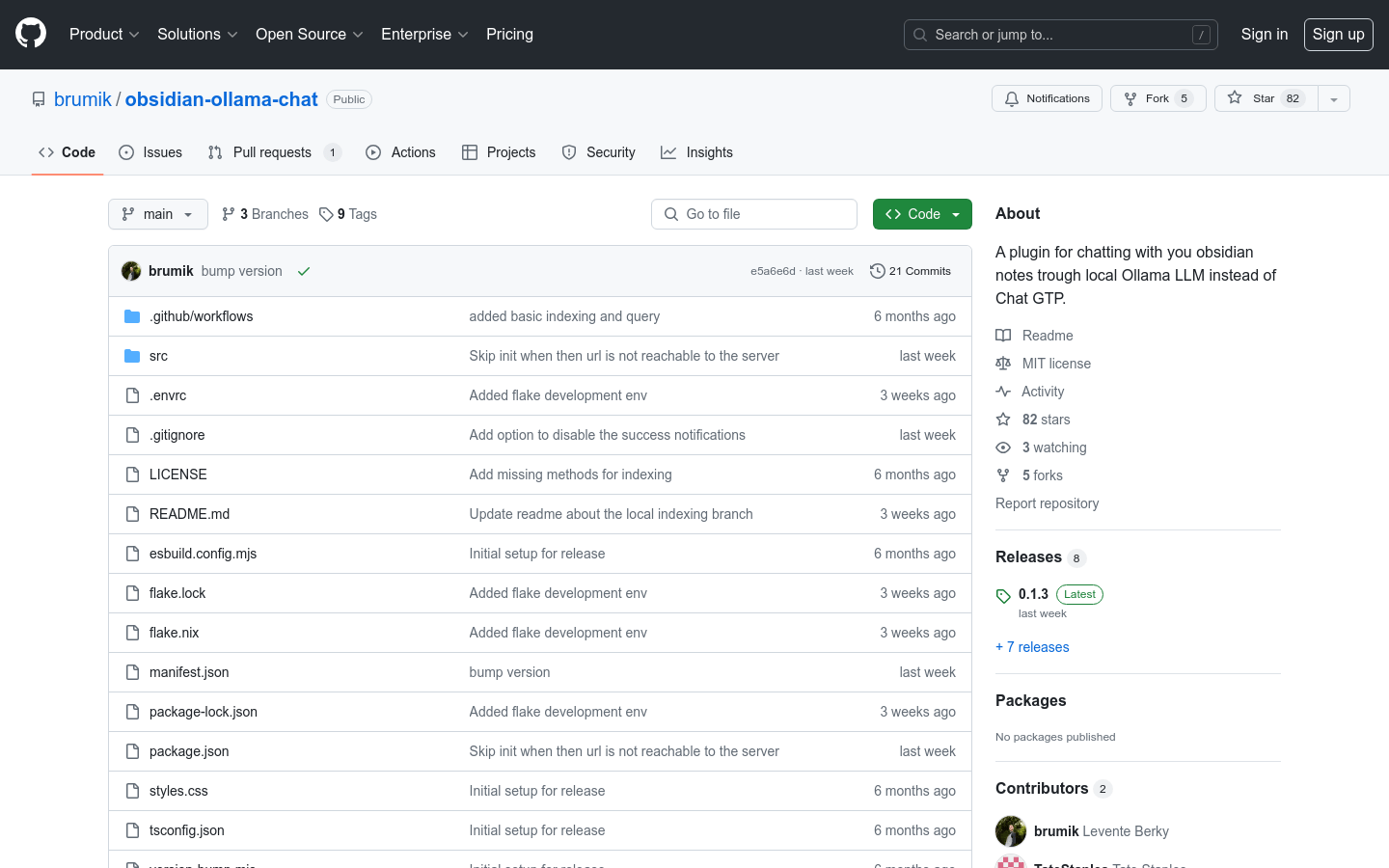Open the esbuild.config.mjs file
Viewport: 1389px width, 868px height.
point(203,554)
